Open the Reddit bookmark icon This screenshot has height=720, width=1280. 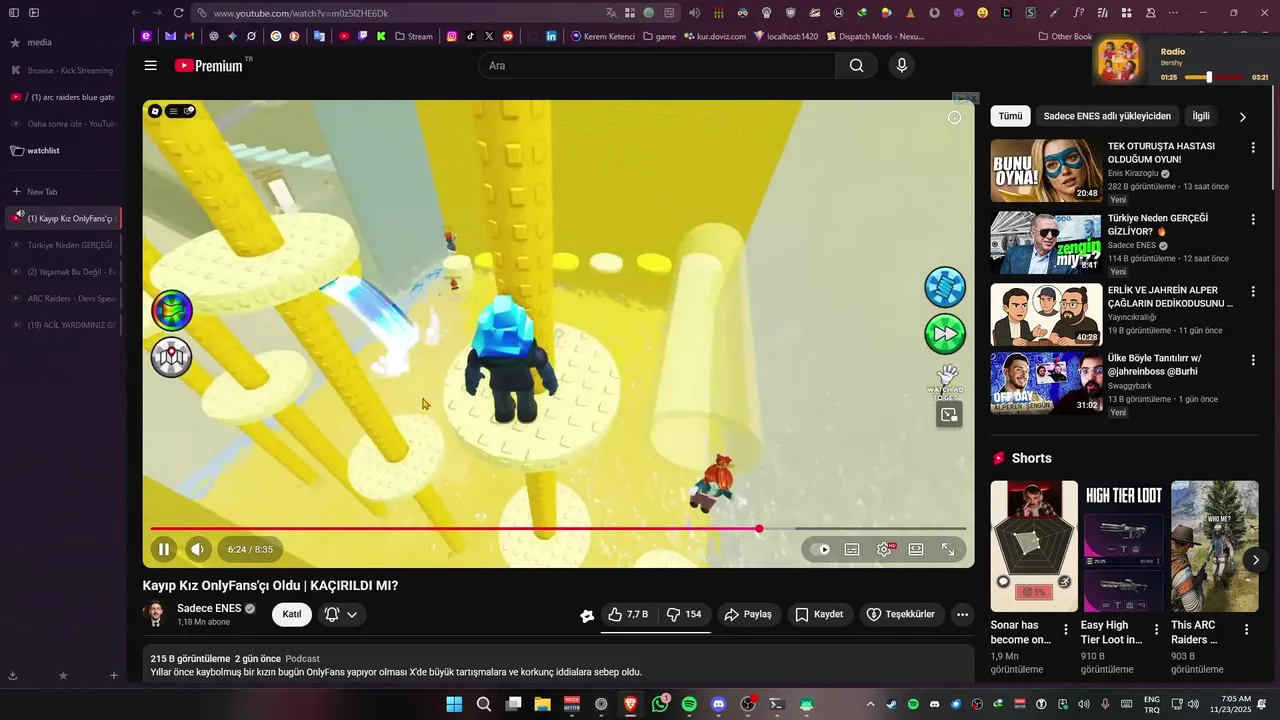508,36
